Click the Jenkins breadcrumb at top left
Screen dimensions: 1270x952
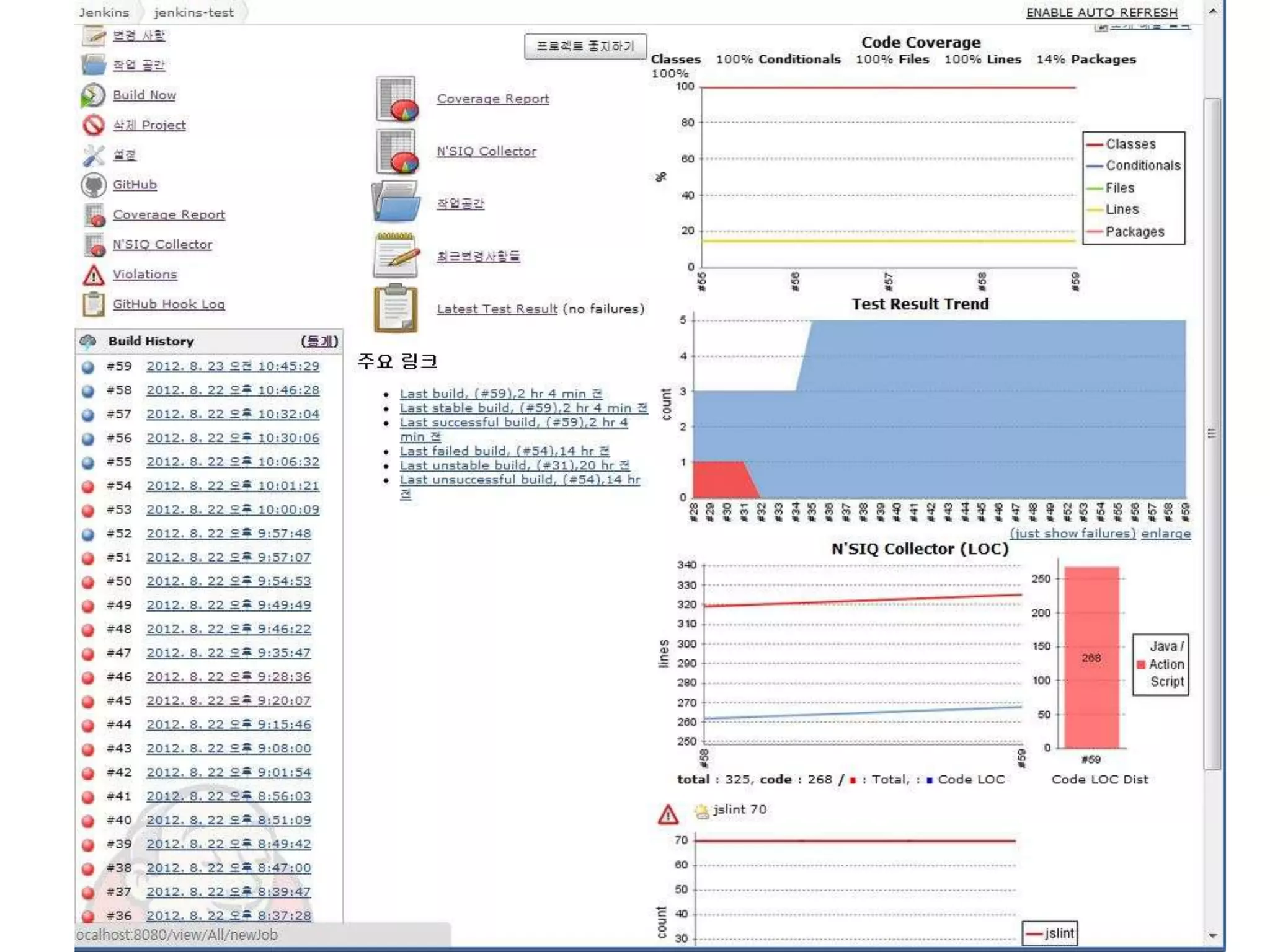coord(104,12)
